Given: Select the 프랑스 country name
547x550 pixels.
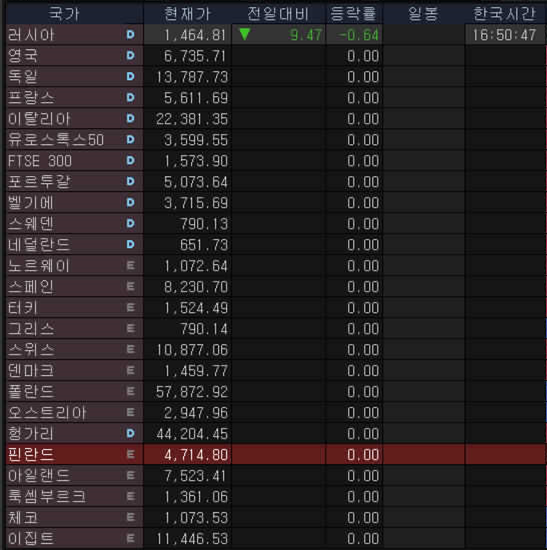Looking at the screenshot, I should click(31, 98).
